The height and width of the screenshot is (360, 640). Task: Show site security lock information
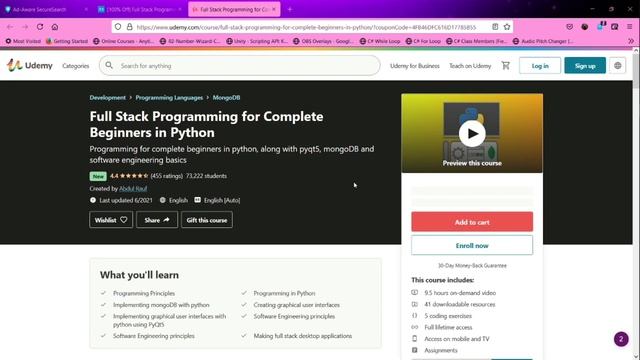[x=129, y=27]
